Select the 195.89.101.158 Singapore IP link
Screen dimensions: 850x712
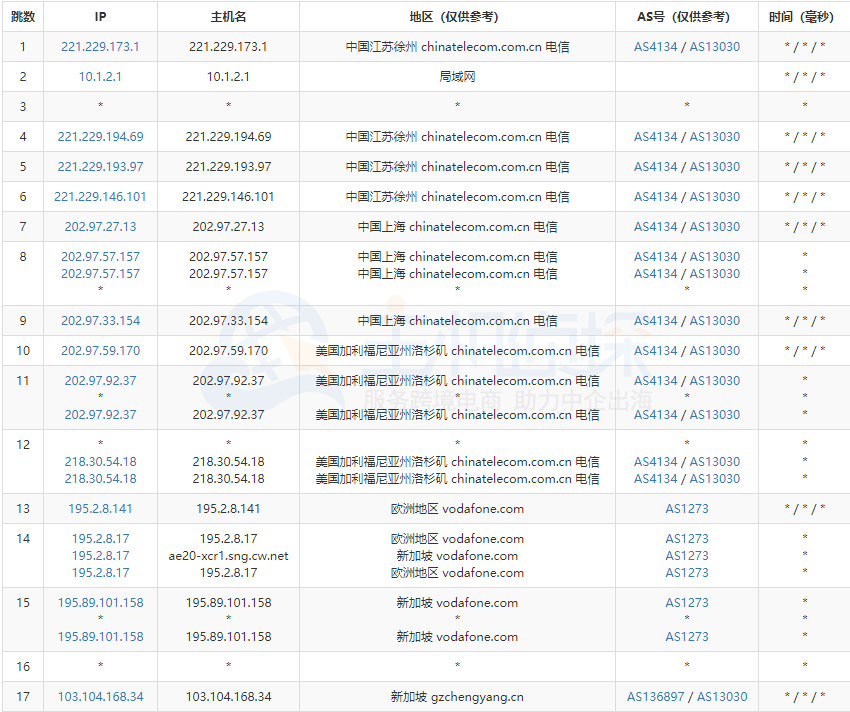[x=99, y=602]
